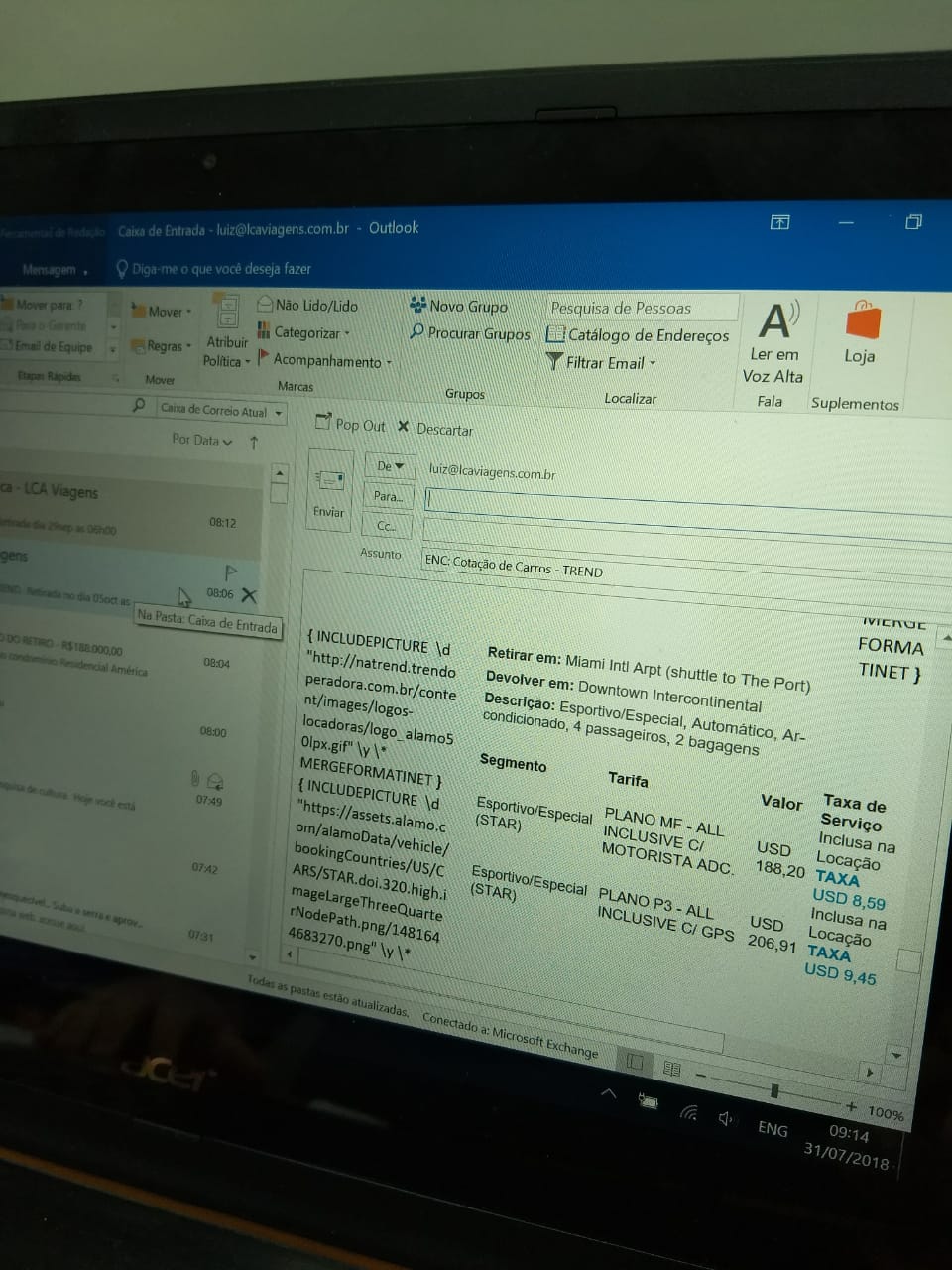Open the Por Data sort dropdown

click(201, 440)
